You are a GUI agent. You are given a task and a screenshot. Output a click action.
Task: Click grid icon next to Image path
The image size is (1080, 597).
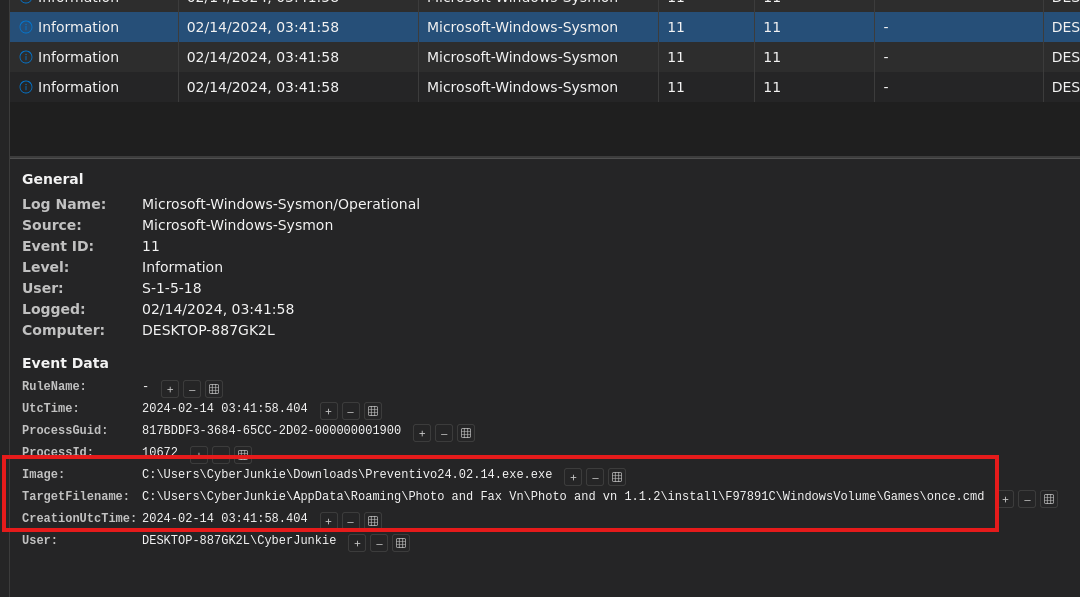[x=617, y=477]
